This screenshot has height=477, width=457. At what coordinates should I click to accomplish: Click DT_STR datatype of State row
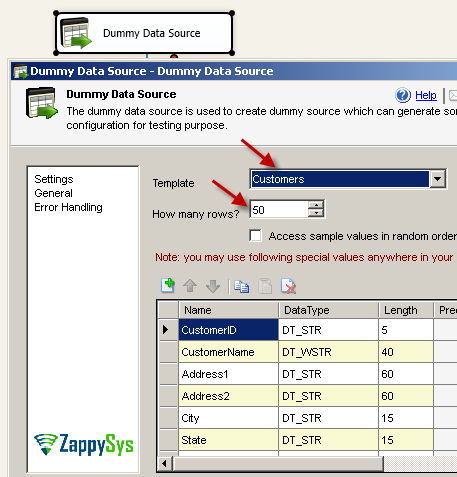tap(328, 440)
